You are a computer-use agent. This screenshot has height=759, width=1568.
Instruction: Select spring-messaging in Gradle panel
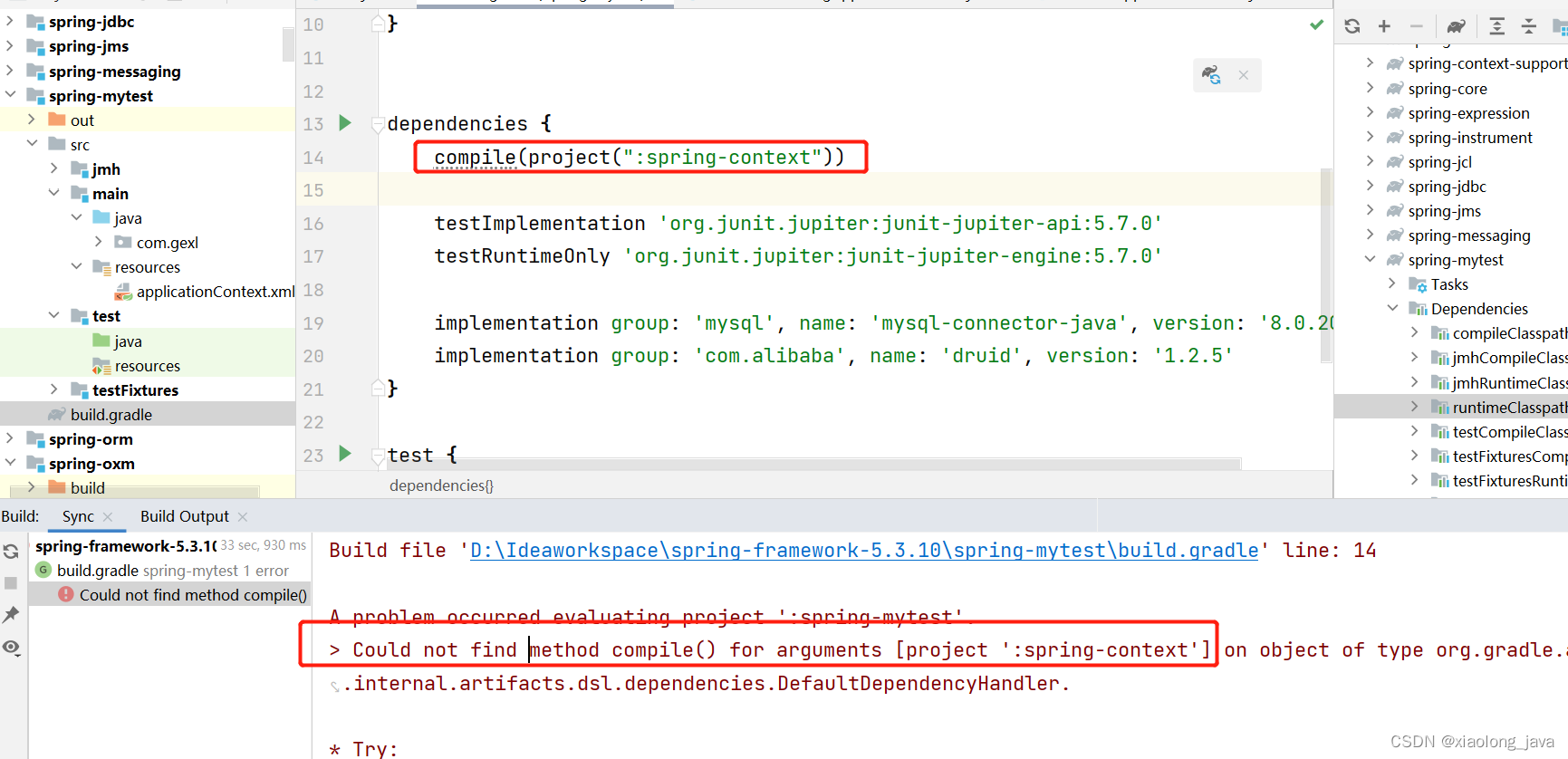1469,235
